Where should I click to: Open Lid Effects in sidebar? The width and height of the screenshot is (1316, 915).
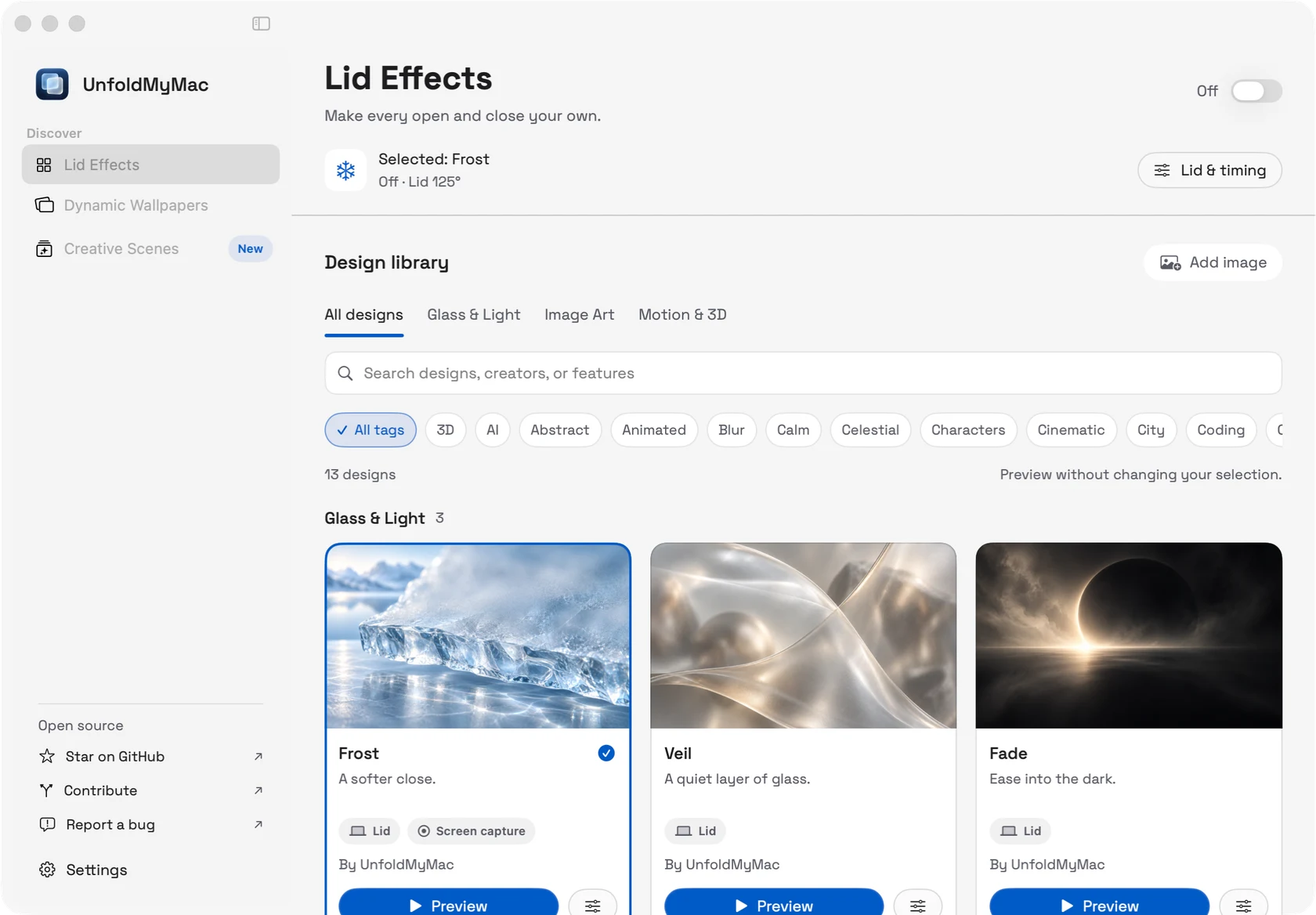(x=150, y=165)
